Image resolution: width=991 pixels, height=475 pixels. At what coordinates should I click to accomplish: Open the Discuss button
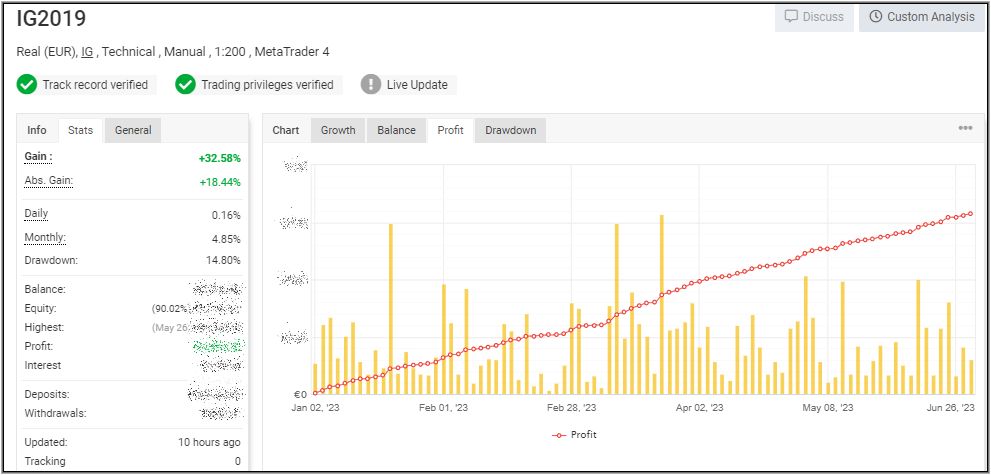point(814,17)
